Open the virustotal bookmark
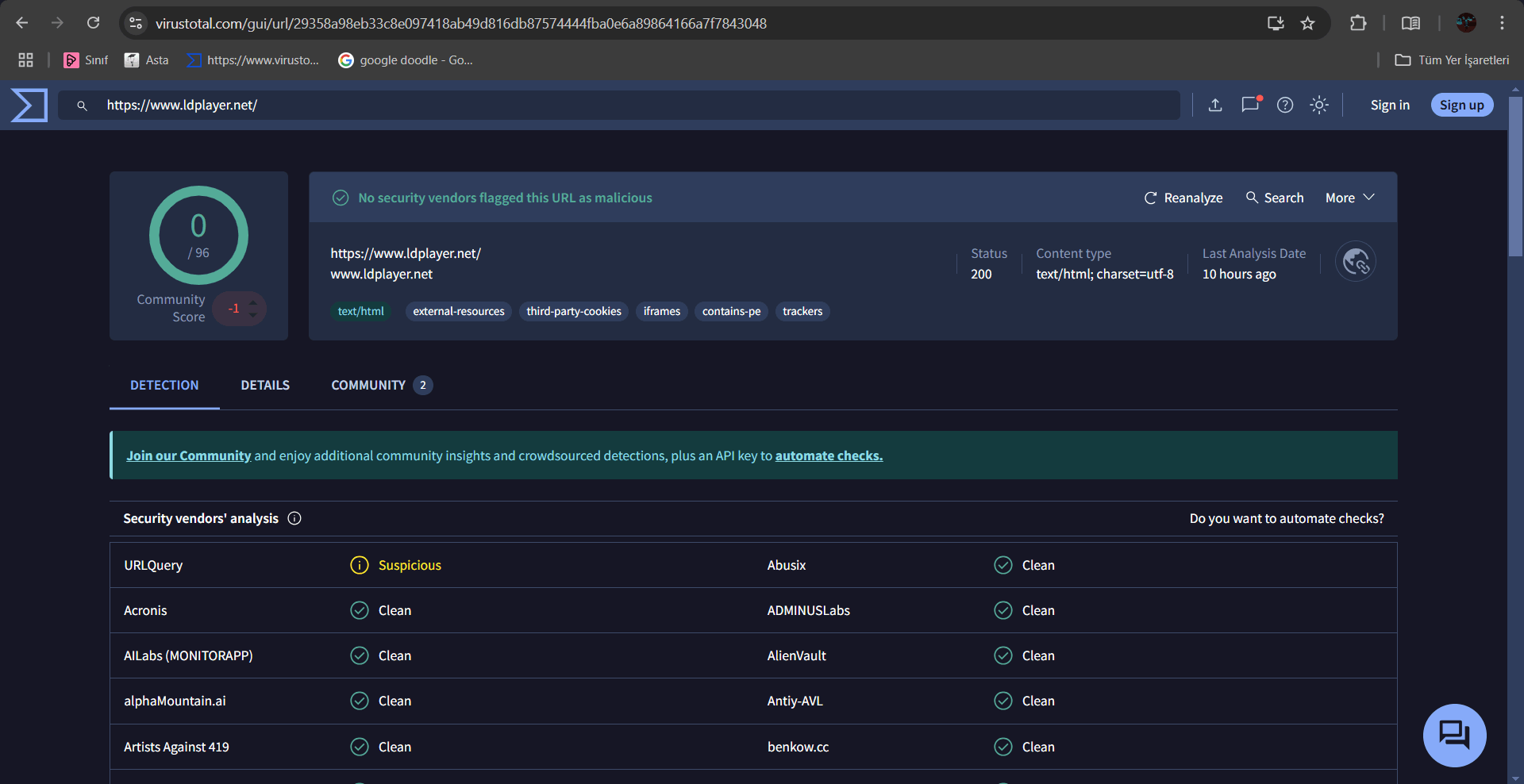Viewport: 1524px width, 784px height. pyautogui.click(x=252, y=60)
